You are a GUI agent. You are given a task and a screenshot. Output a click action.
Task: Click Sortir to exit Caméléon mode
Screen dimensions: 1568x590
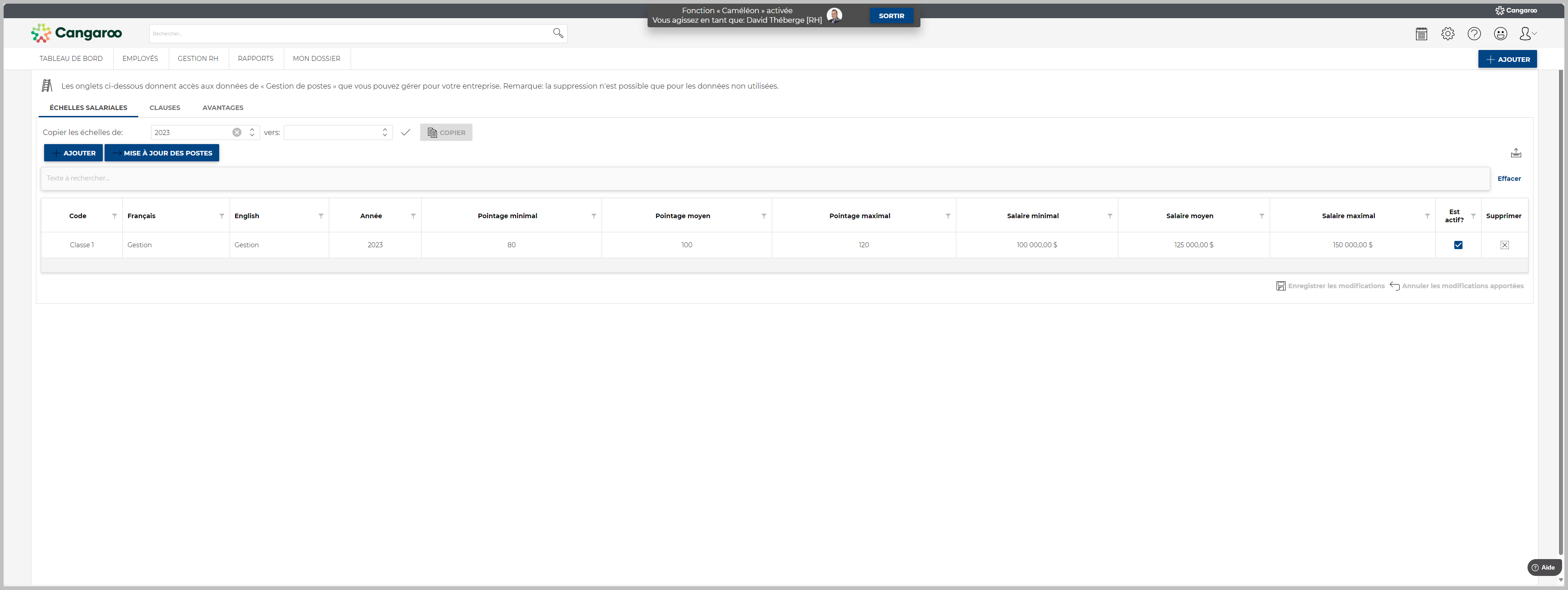coord(891,16)
